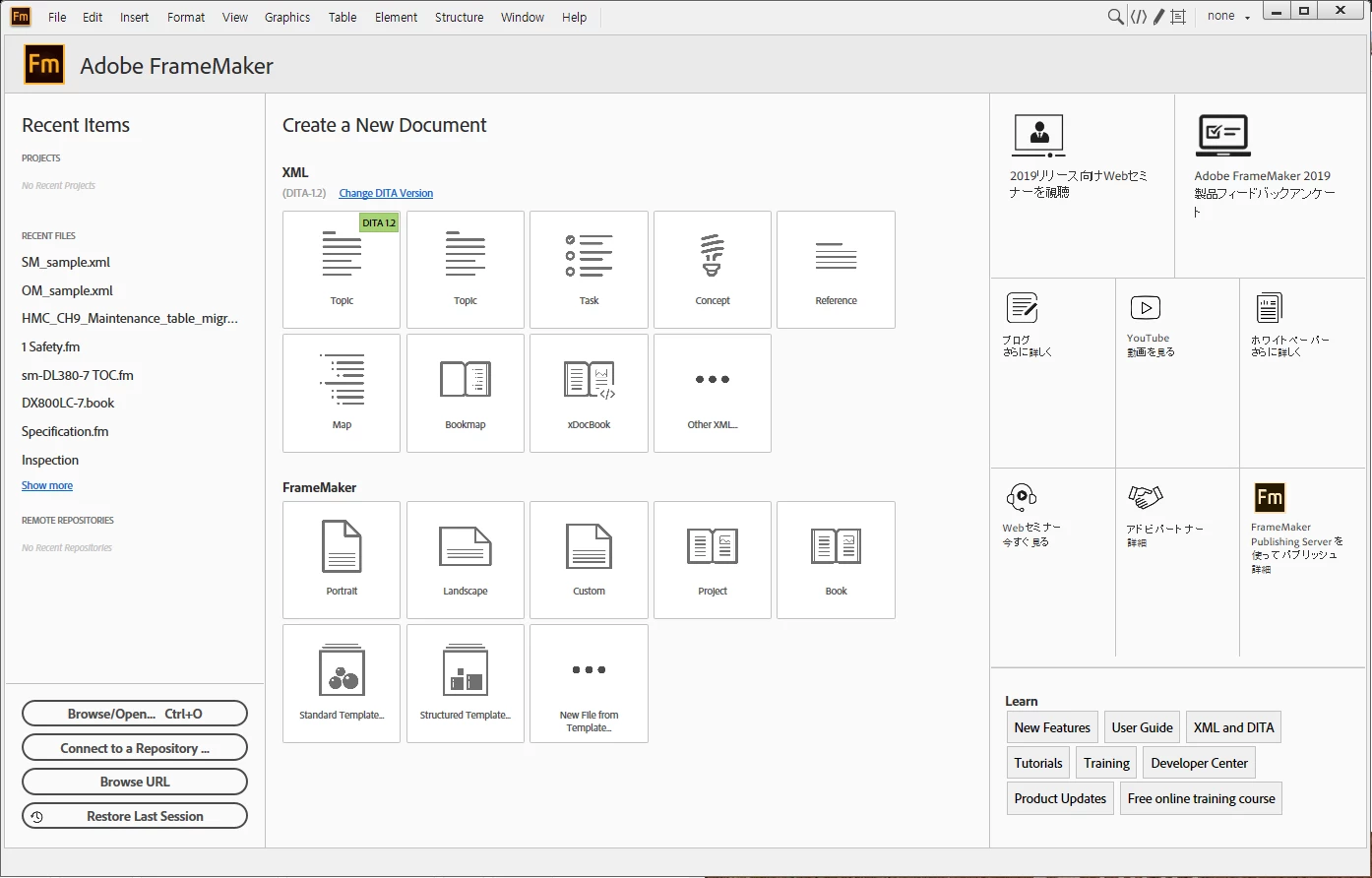Create a new DITA Map
The image size is (1372, 878).
pyautogui.click(x=342, y=393)
